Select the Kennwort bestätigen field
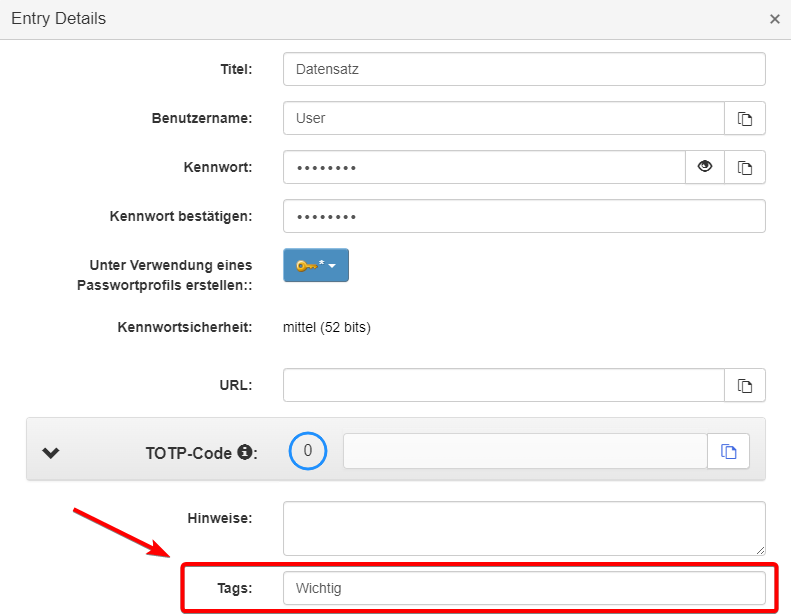 coord(524,216)
